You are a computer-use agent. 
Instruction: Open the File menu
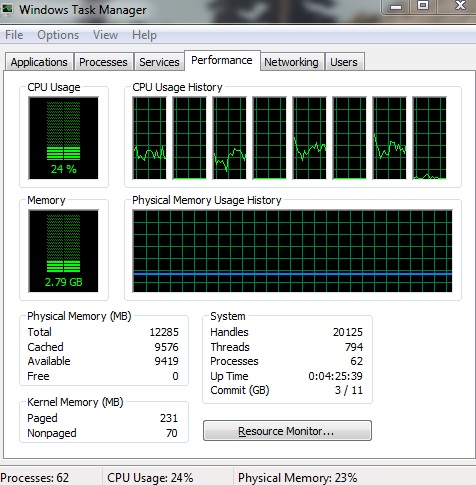(x=14, y=35)
